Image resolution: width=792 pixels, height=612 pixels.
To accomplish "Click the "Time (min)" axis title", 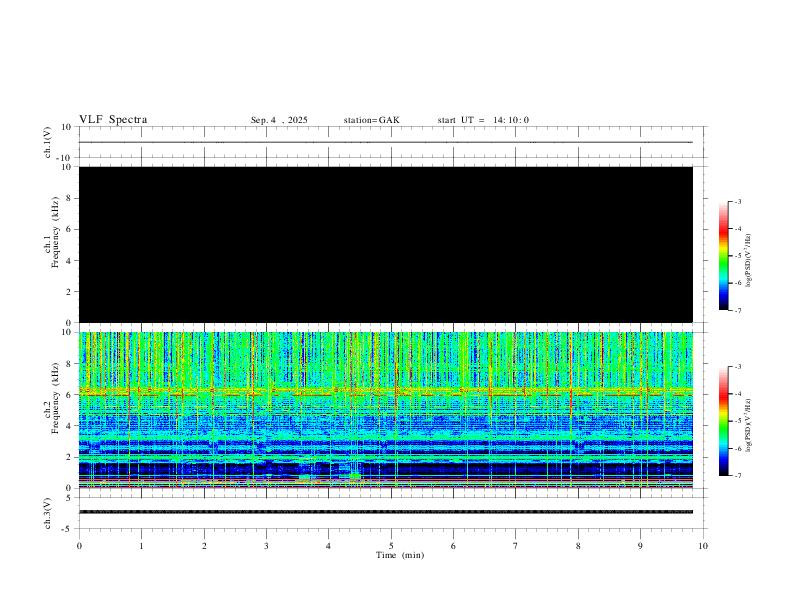I will (400, 555).
